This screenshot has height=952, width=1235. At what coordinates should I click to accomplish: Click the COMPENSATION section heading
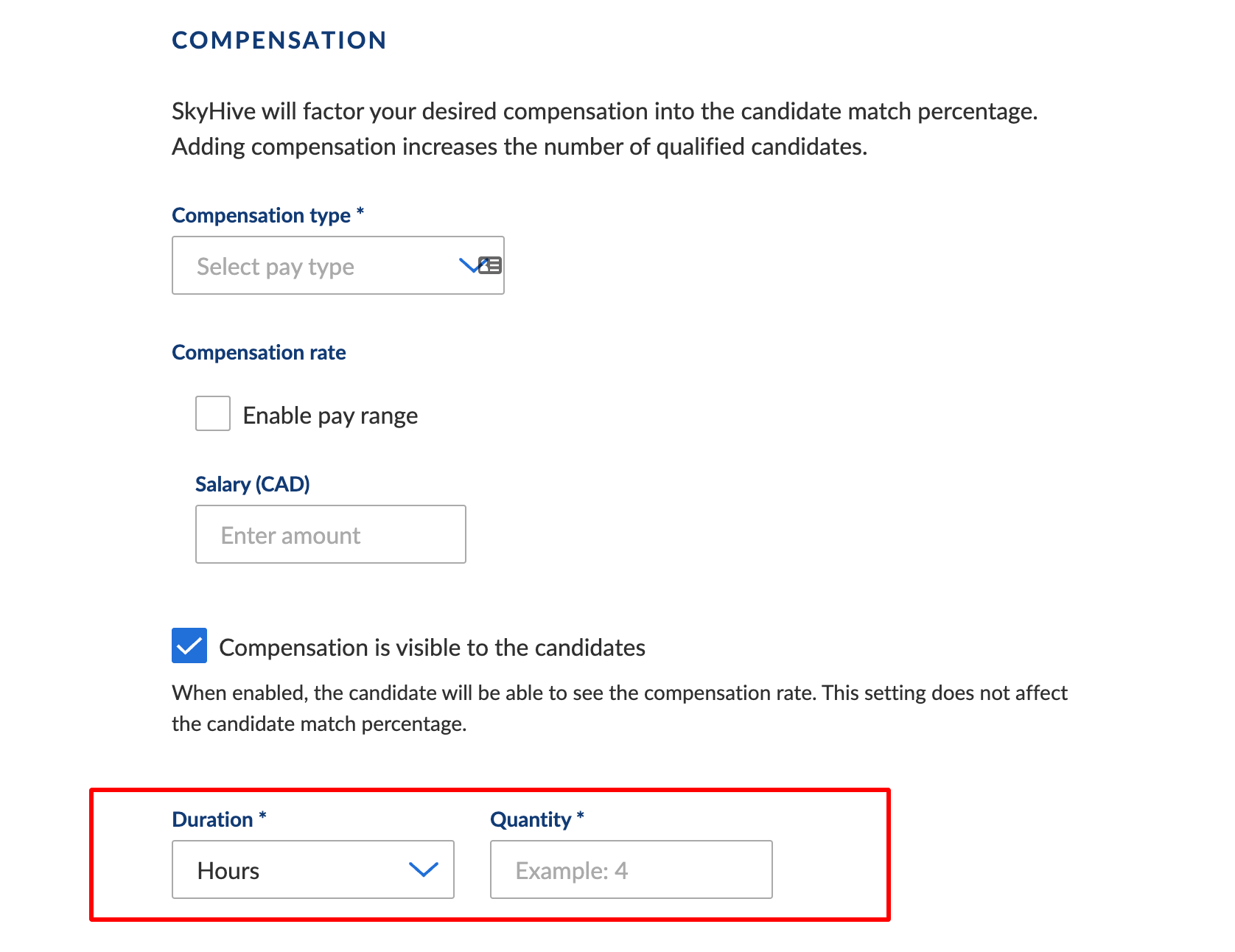[x=279, y=40]
